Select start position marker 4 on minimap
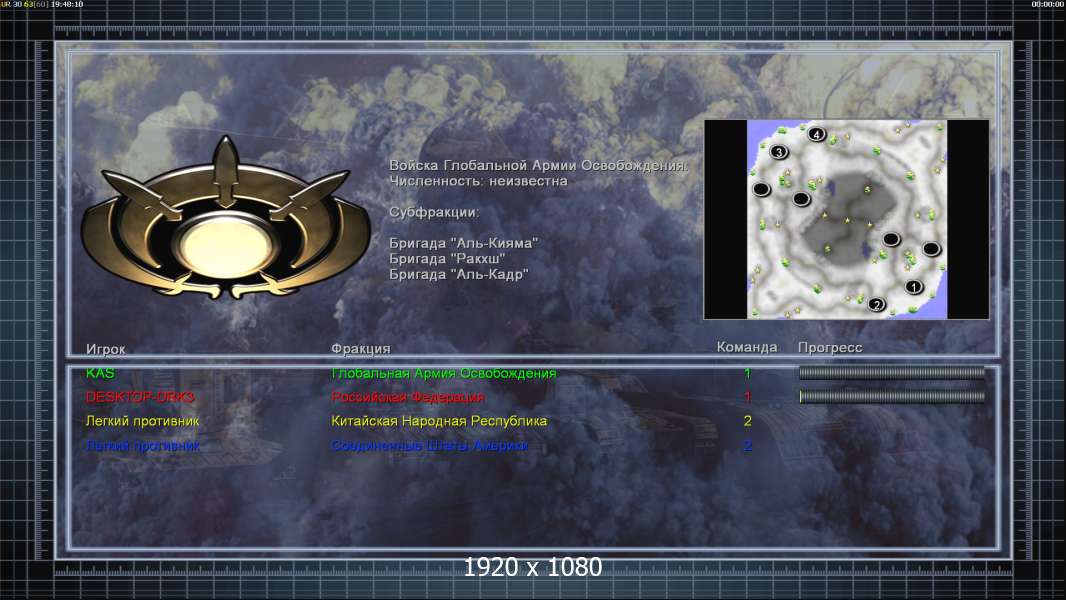Screen dimensions: 1066x600 click(816, 134)
